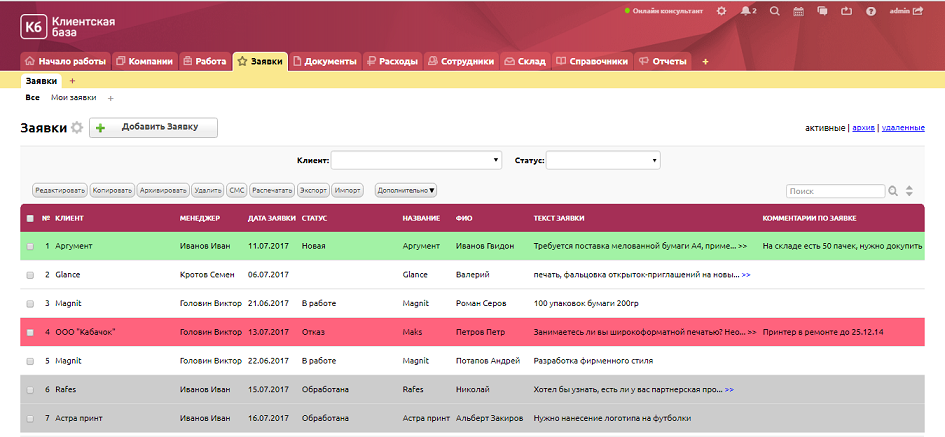Viewport: 945px width, 437px height.
Task: Expand the Дополнительно menu
Action: click(x=406, y=189)
